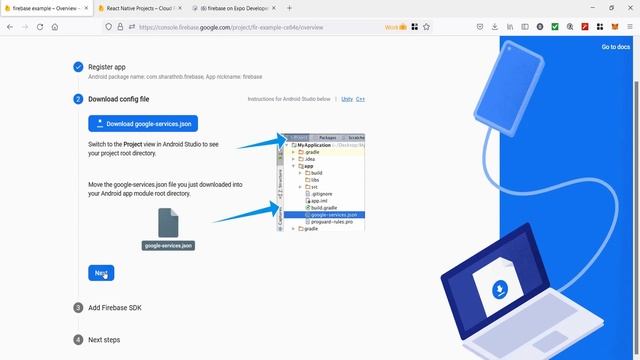Open the browser home page icon

click(x=55, y=27)
